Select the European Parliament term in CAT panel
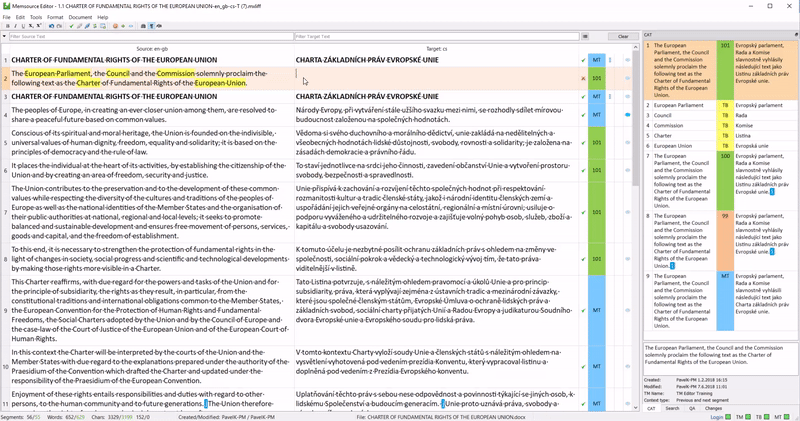Image resolution: width=800 pixels, height=421 pixels. (720, 105)
